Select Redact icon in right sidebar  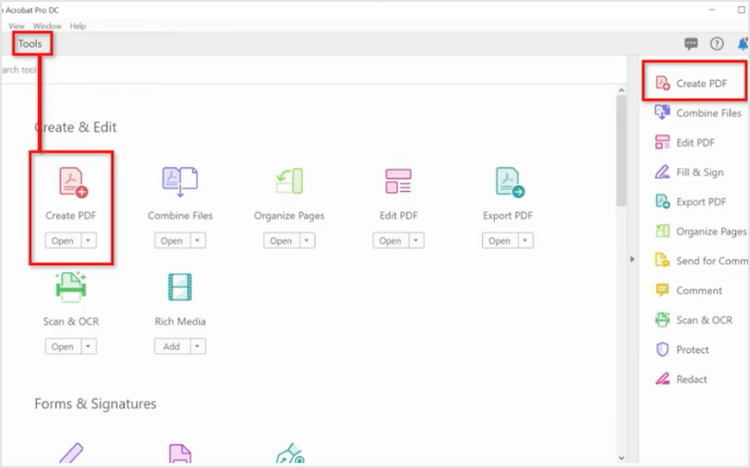click(662, 379)
